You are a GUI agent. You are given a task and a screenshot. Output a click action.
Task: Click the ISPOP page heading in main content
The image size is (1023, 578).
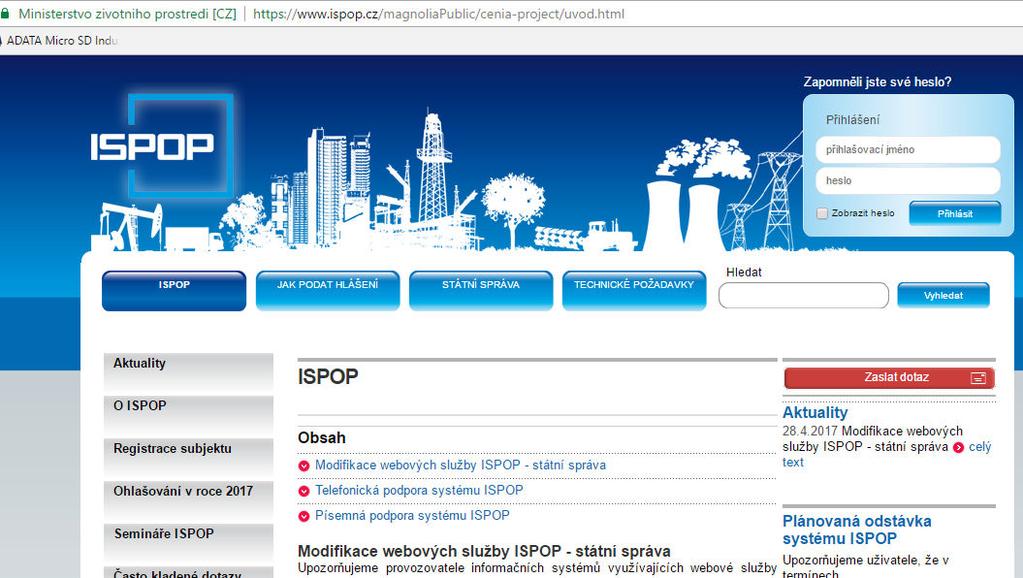point(328,377)
